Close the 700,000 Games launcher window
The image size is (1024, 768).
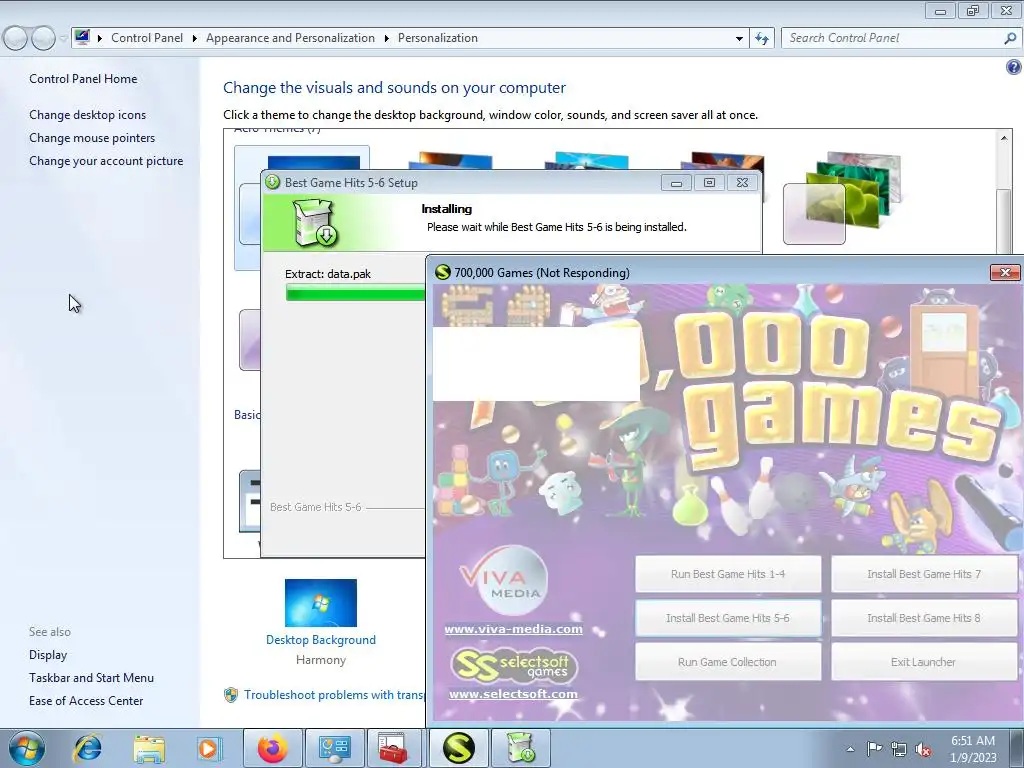point(1005,272)
